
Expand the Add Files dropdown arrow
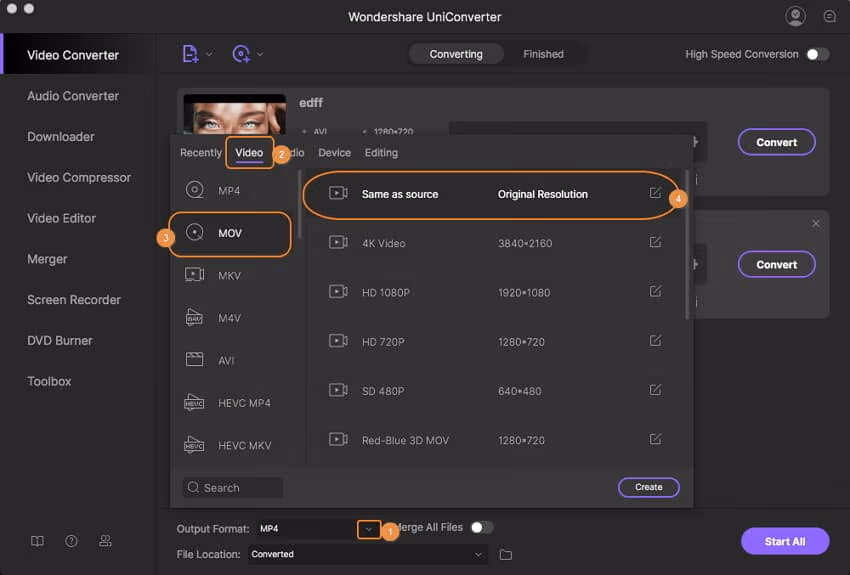click(x=209, y=54)
